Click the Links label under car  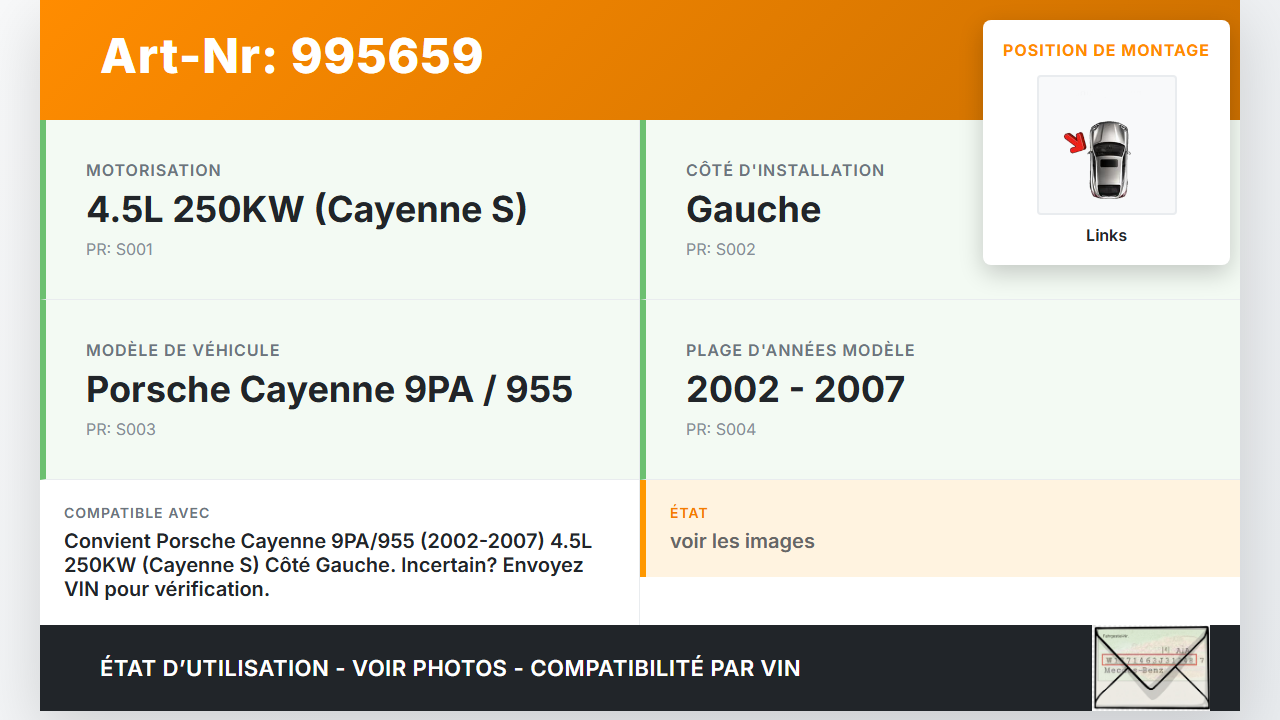1106,236
